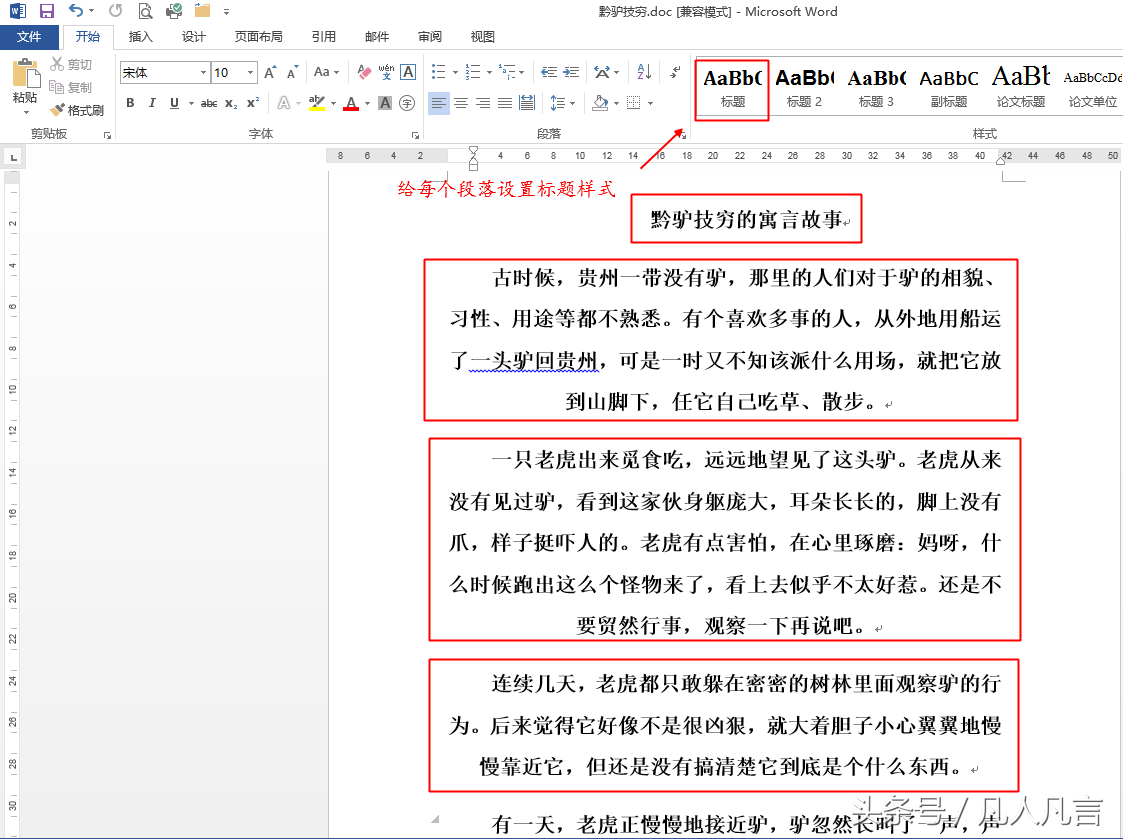Sort text with A-Z icon
This screenshot has width=1123, height=839.
click(x=644, y=72)
